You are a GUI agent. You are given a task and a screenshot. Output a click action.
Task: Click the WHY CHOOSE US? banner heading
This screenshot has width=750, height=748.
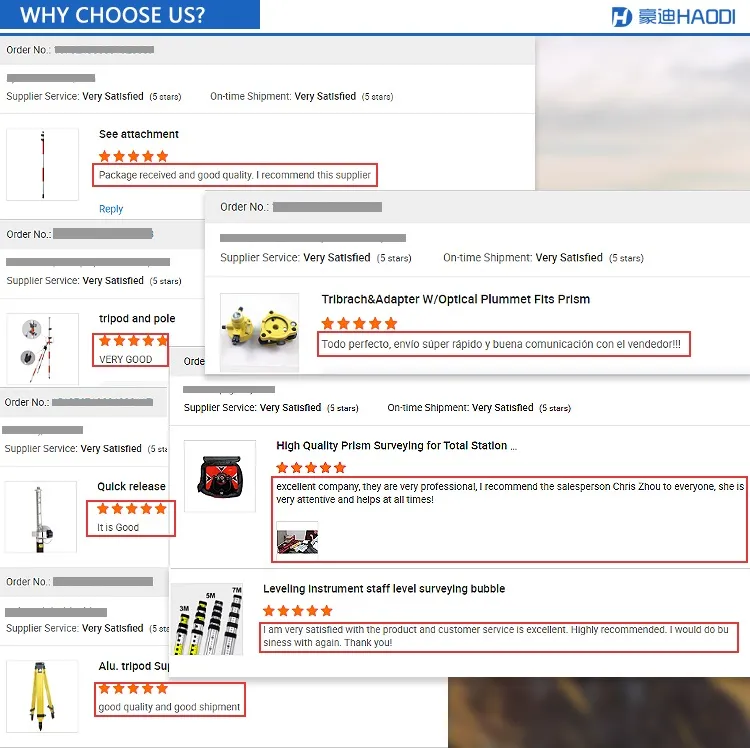tap(112, 15)
